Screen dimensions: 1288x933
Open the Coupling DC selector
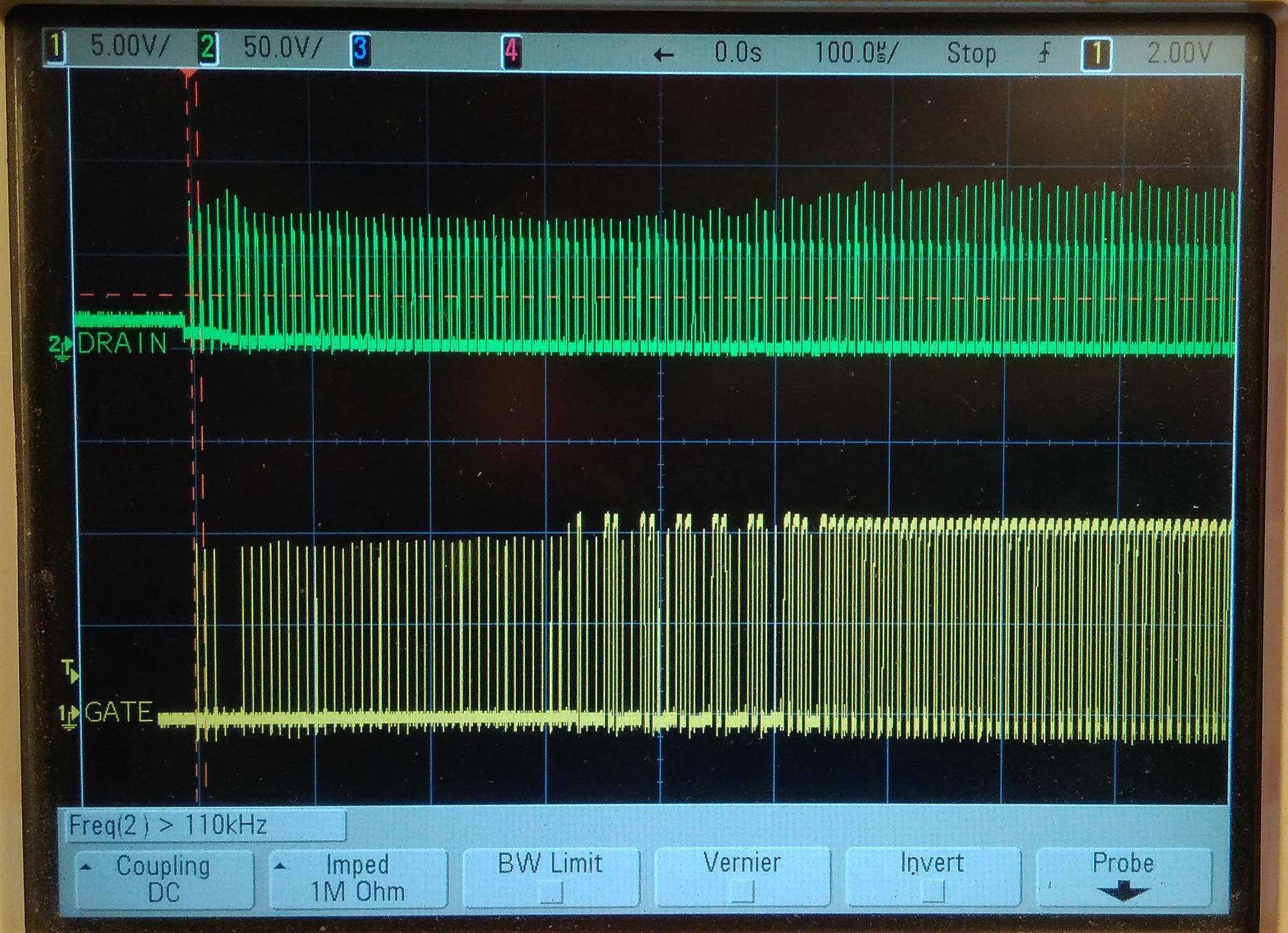coord(164,879)
